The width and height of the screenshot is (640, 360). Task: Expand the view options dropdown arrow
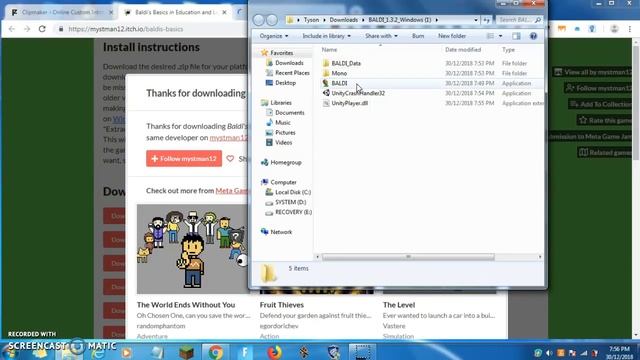tap(500, 36)
